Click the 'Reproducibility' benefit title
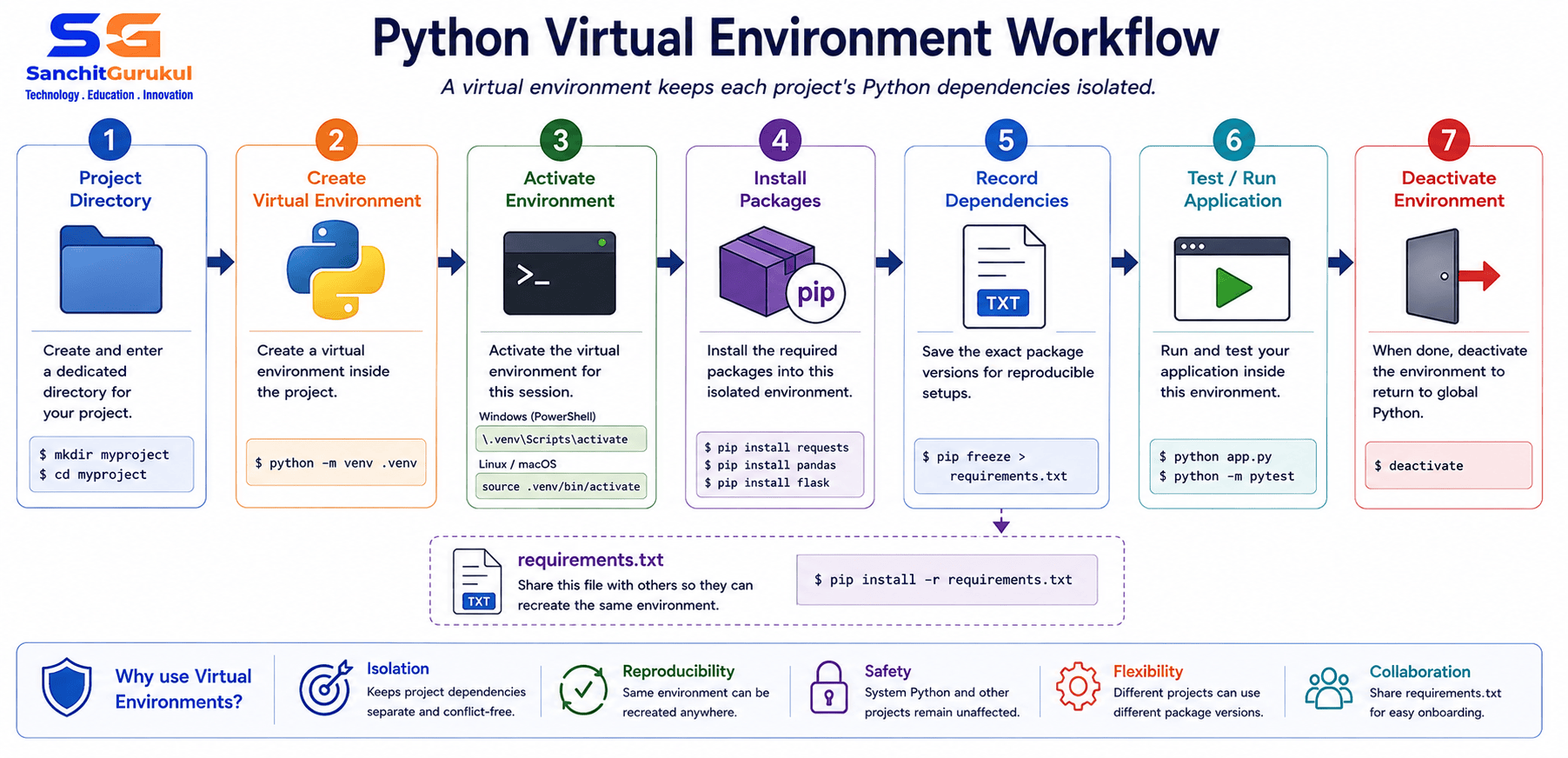Screen dimensions: 1568x758 click(x=678, y=671)
